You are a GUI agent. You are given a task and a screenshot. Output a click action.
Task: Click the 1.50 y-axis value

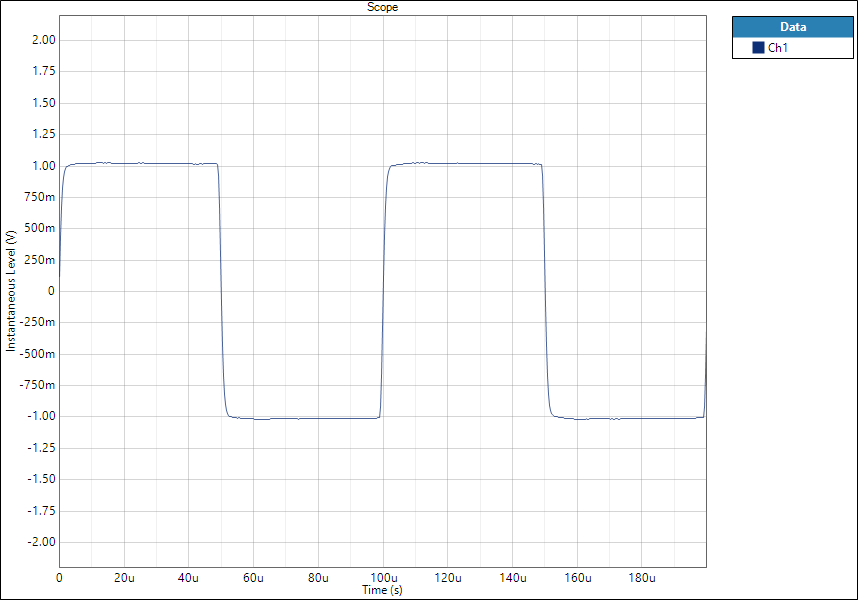tap(44, 103)
